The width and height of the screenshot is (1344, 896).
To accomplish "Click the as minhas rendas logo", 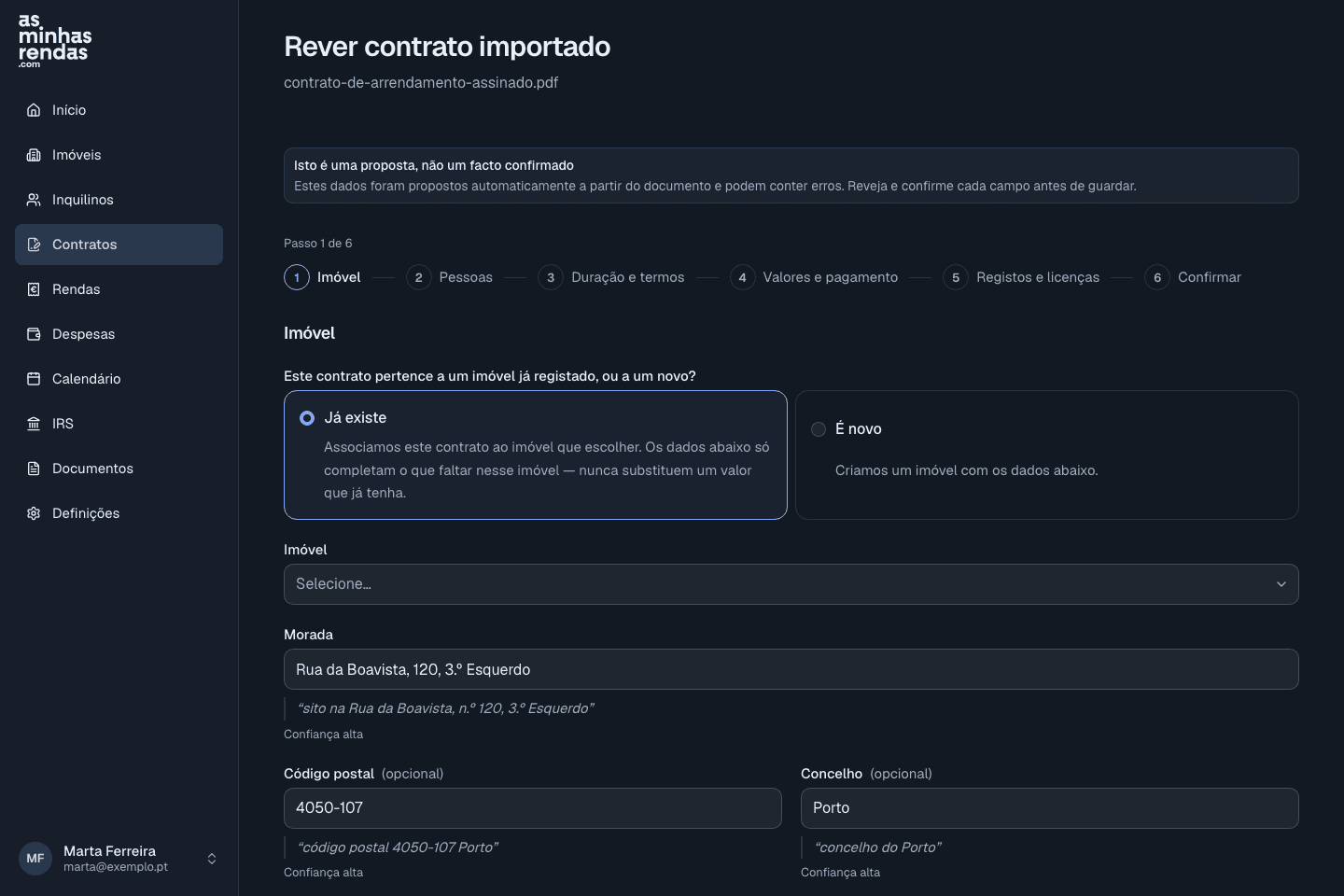I will (55, 41).
